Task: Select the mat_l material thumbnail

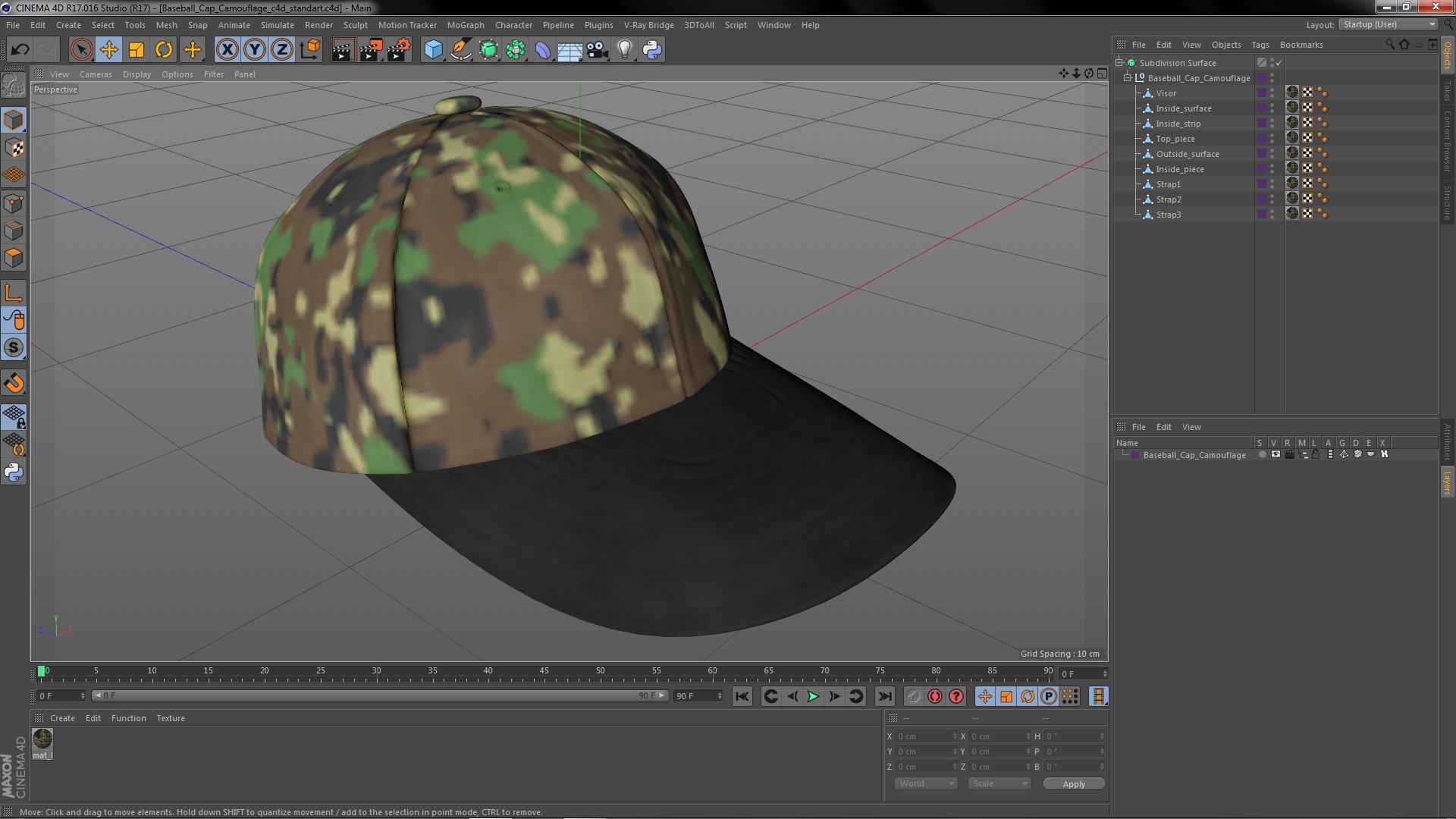Action: (x=42, y=738)
